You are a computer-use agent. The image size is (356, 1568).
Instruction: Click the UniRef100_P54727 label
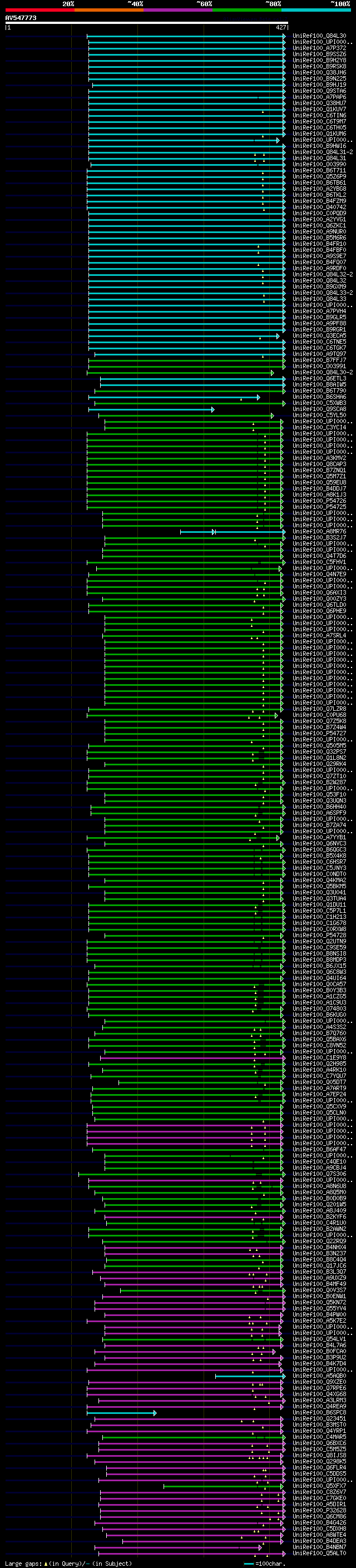click(x=319, y=734)
